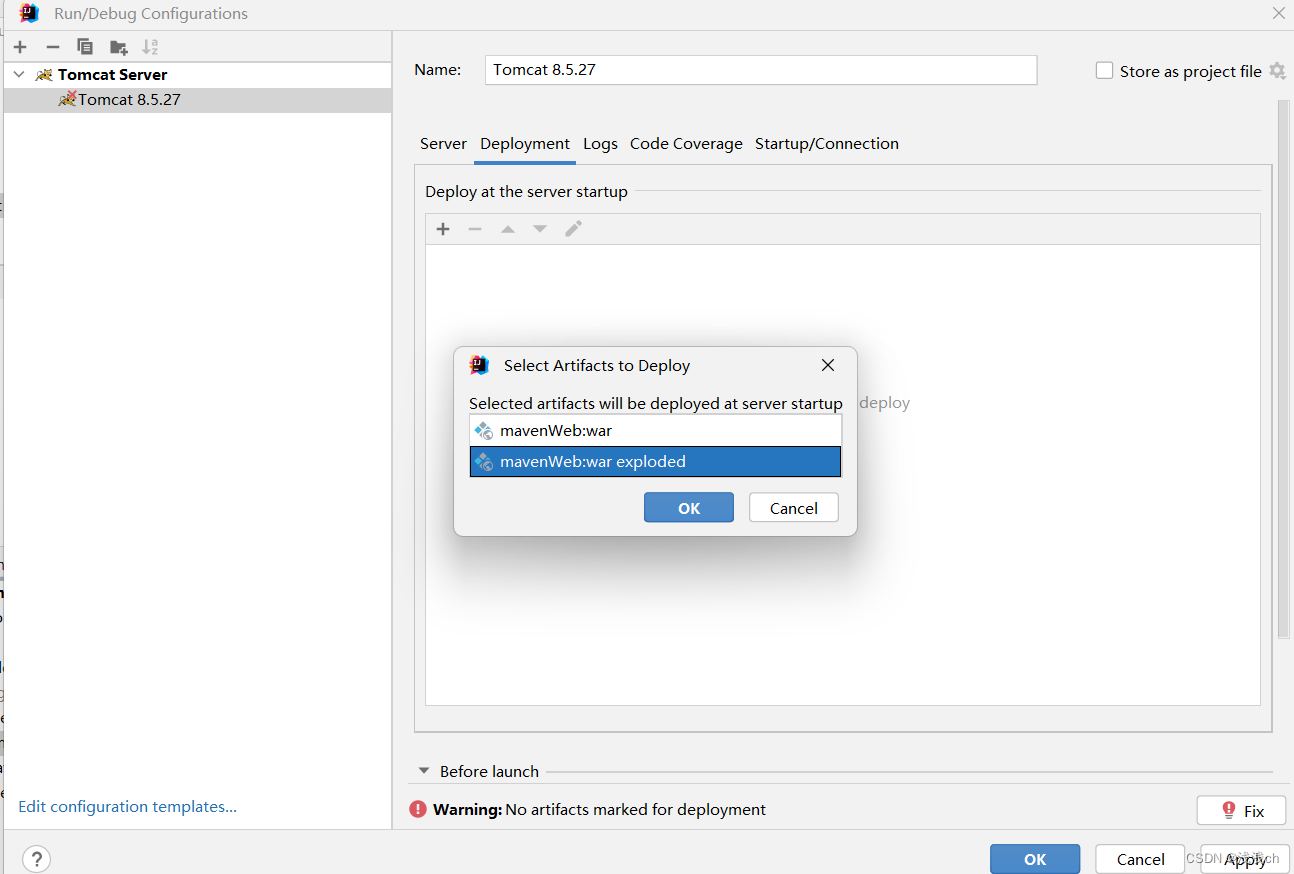Collapse the Before launch section
Screen dimensions: 1294x874
424,771
